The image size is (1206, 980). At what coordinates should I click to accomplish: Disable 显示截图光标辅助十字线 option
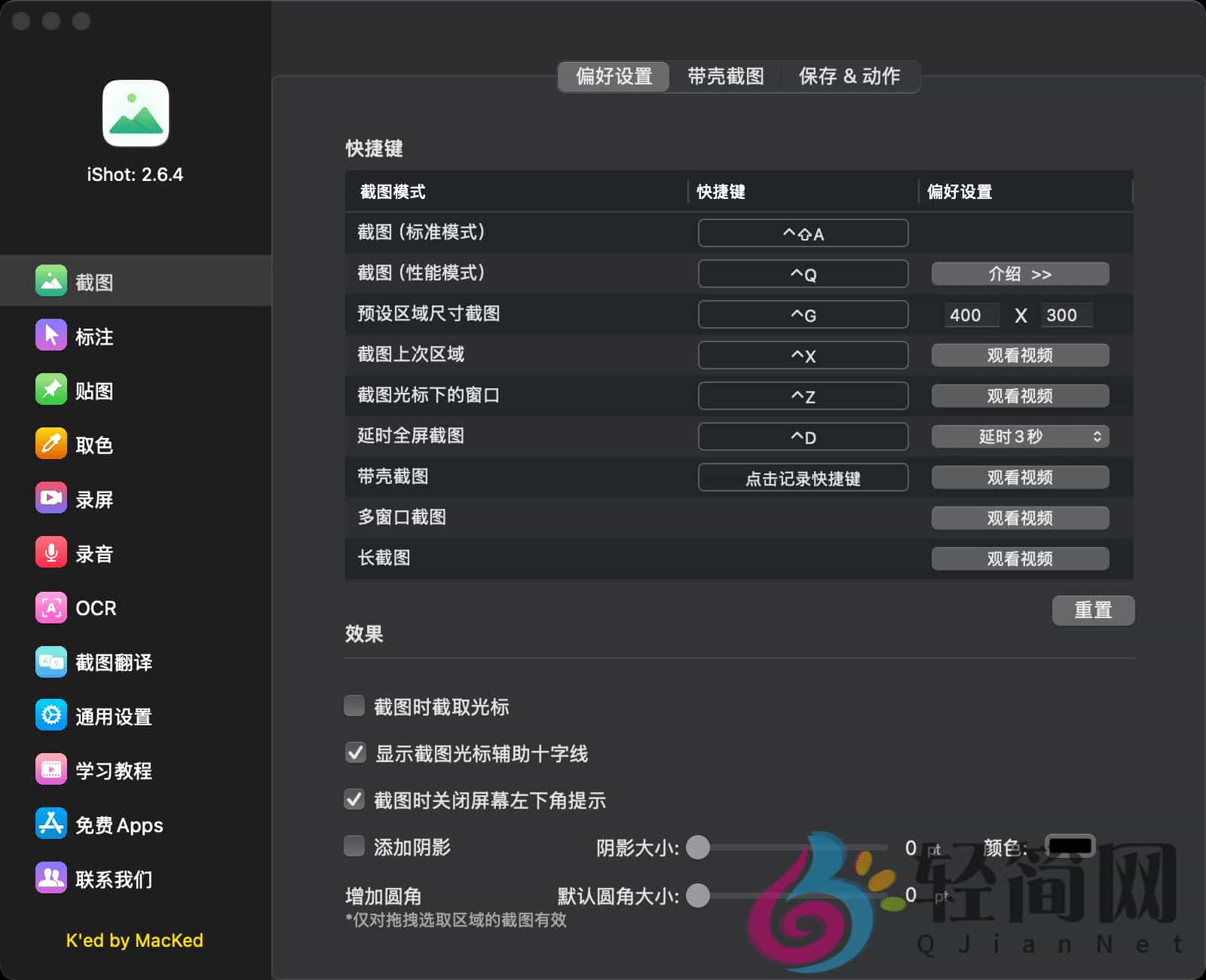[x=354, y=753]
